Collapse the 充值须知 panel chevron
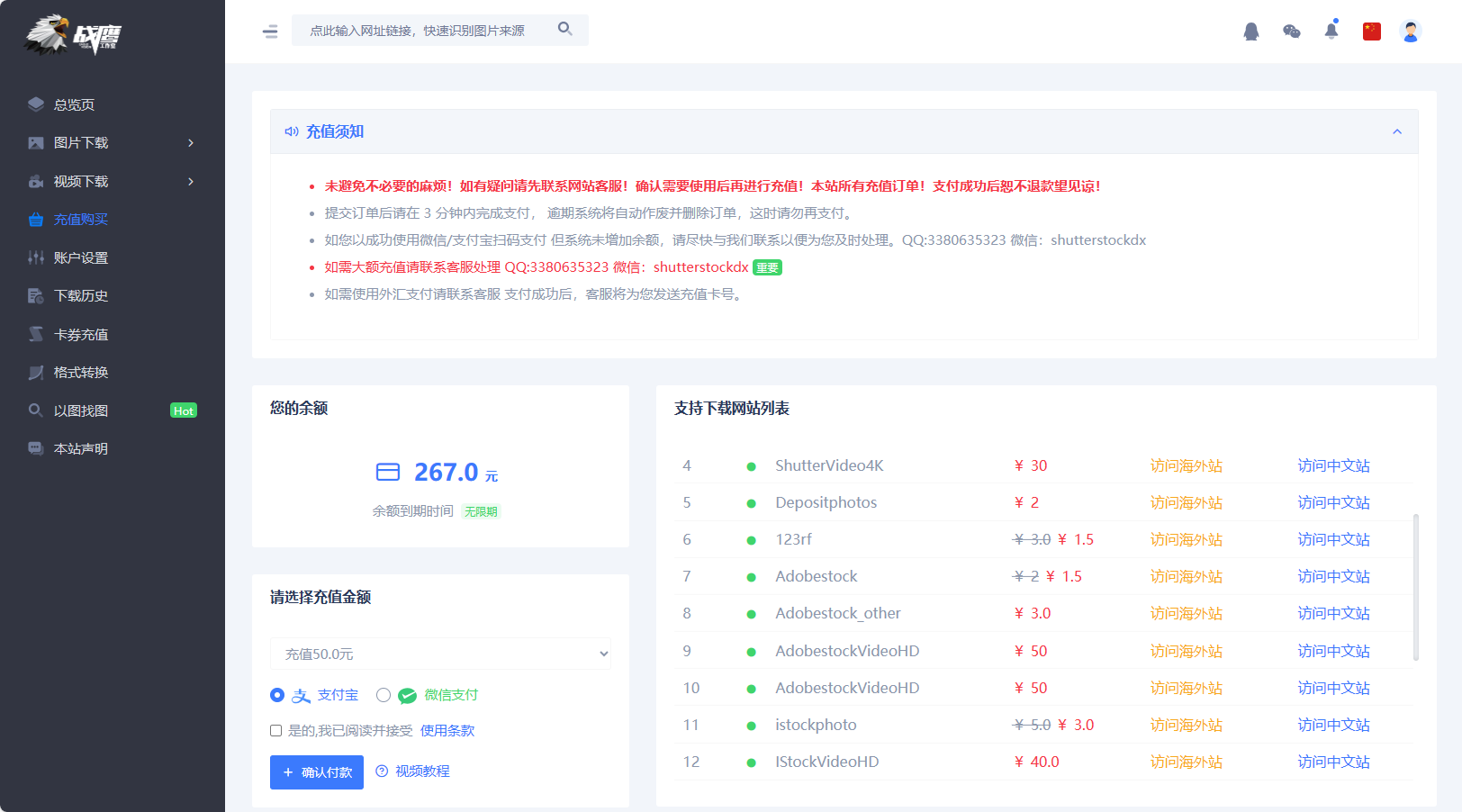1462x812 pixels. point(1397,131)
